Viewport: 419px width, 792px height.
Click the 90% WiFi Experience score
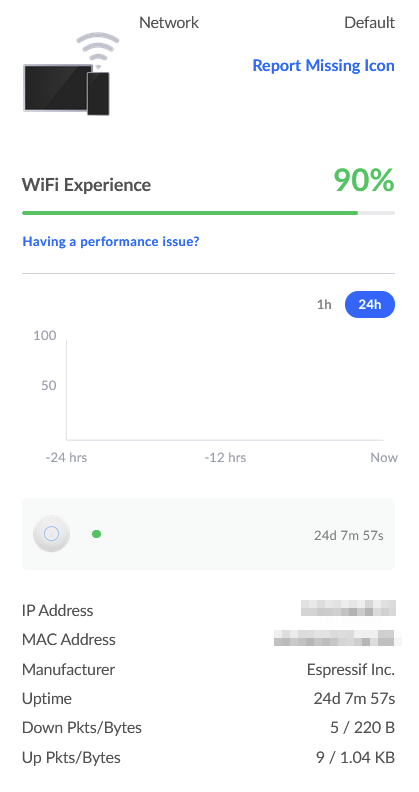tap(363, 180)
